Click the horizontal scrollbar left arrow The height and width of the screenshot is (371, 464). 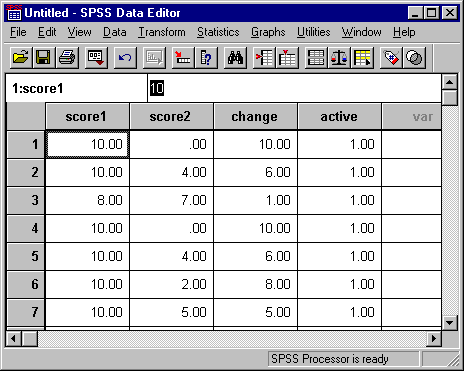(13, 339)
